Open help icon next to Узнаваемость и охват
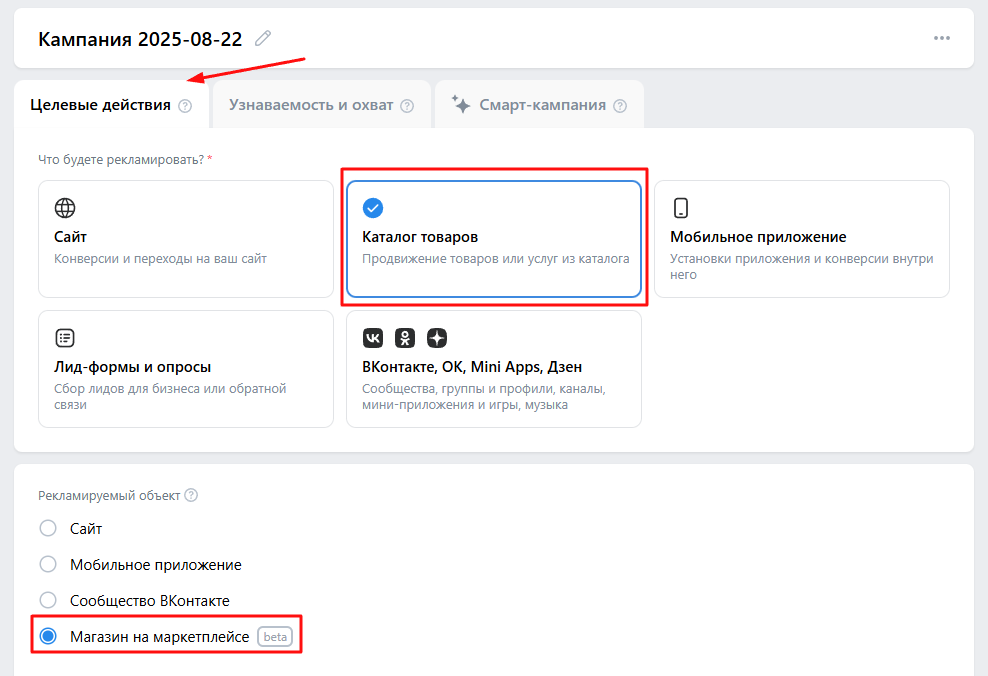Viewport: 988px width, 676px height. (407, 106)
